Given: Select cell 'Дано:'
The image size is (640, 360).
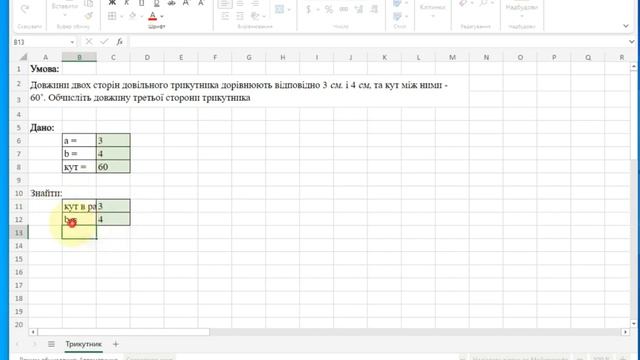Looking at the screenshot, I should point(45,127).
